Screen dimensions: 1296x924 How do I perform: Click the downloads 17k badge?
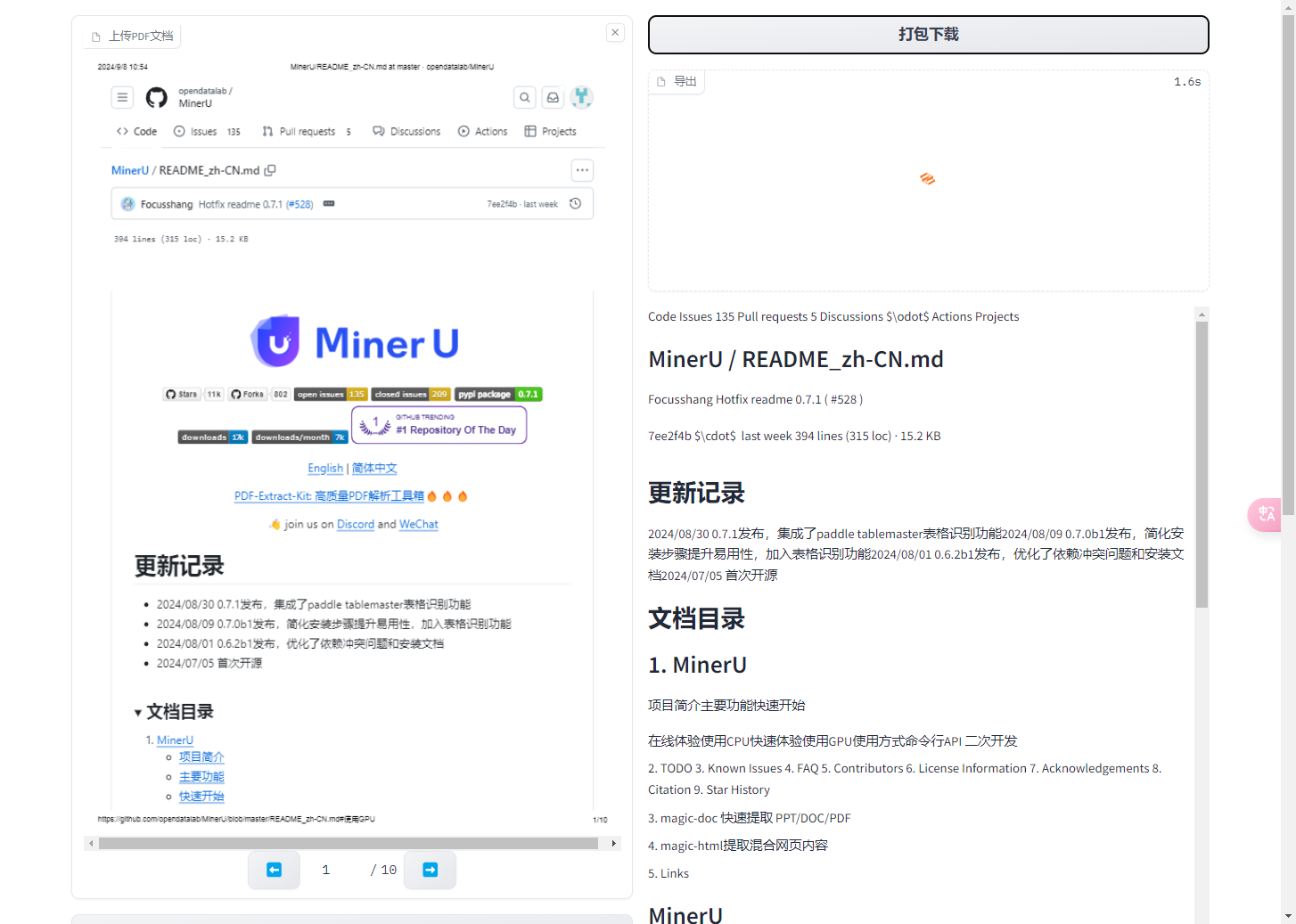[x=212, y=437]
